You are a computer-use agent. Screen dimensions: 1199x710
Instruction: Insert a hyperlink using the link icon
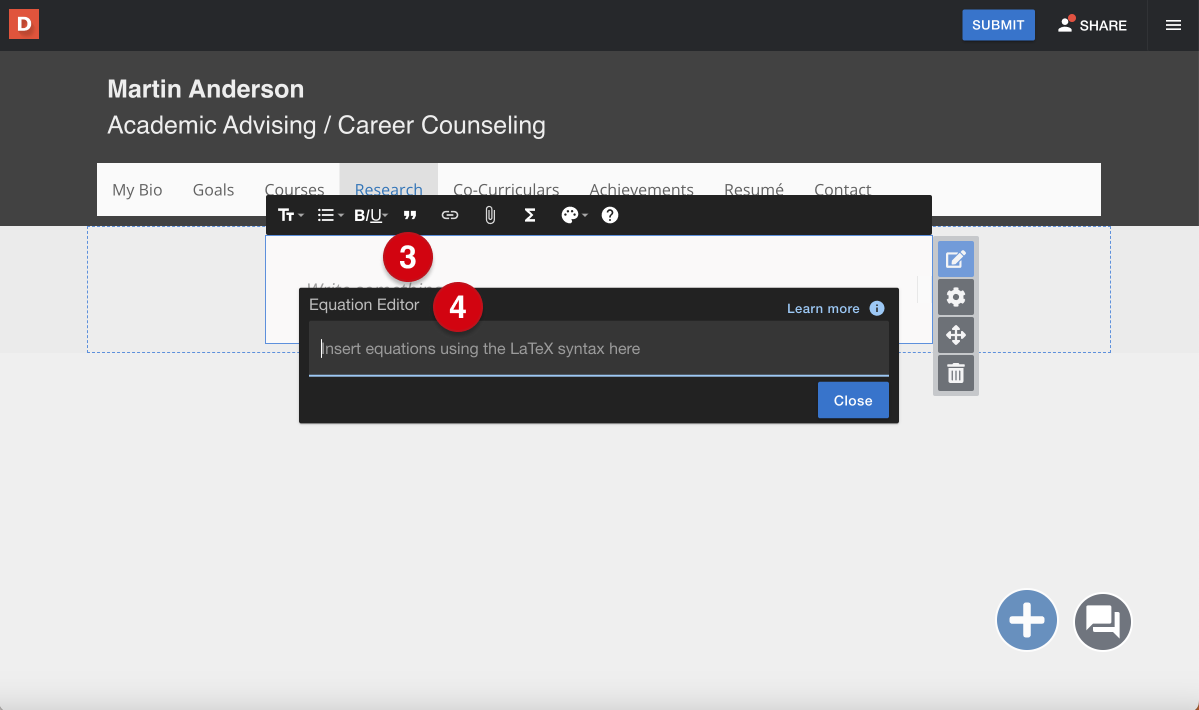pos(449,215)
